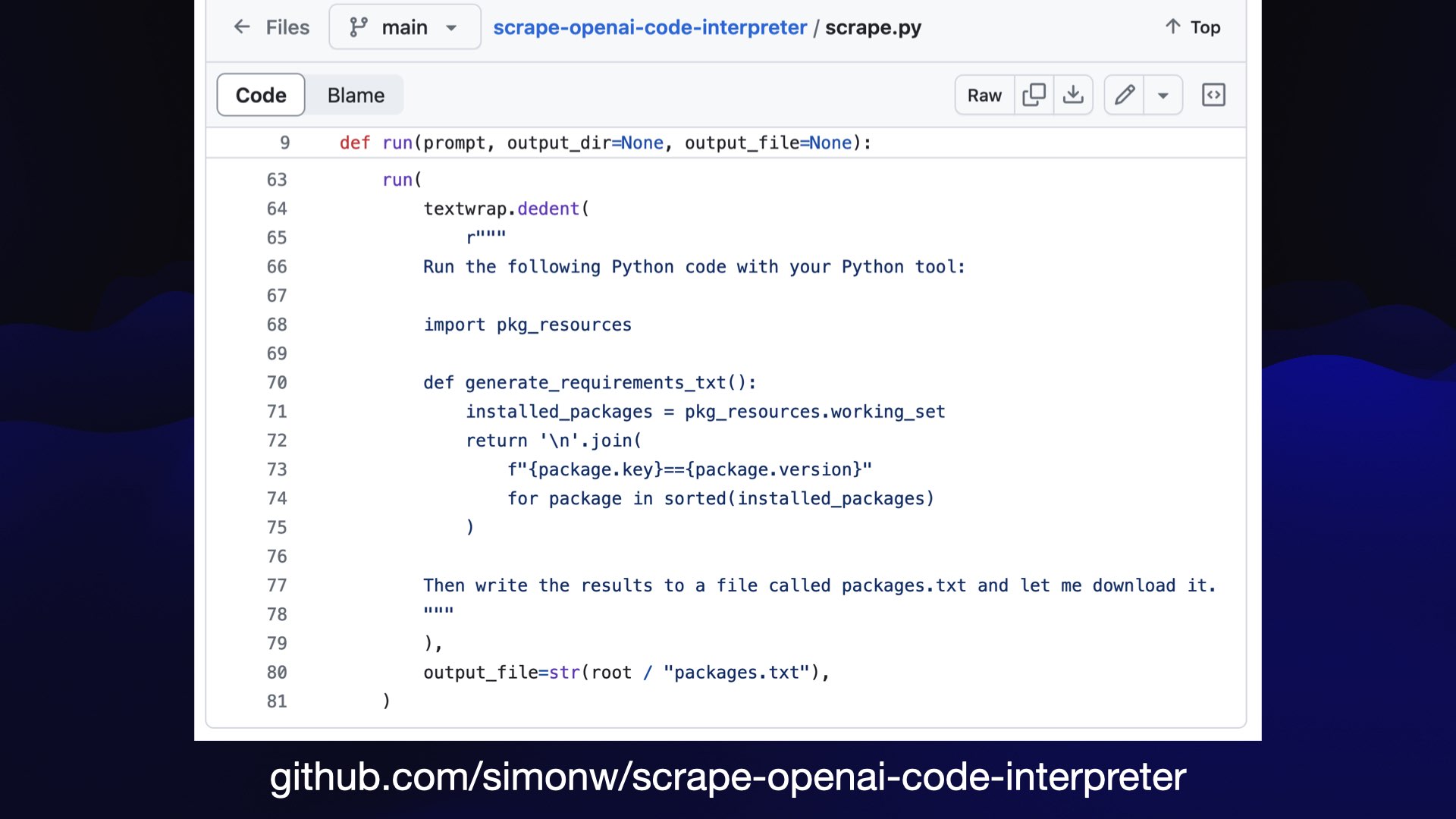Toggle between Code and Blame views
Screen dimensions: 1456x819
356,94
